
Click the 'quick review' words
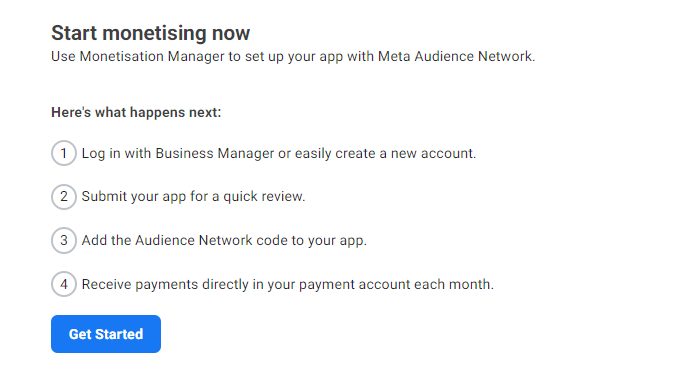[262, 197]
